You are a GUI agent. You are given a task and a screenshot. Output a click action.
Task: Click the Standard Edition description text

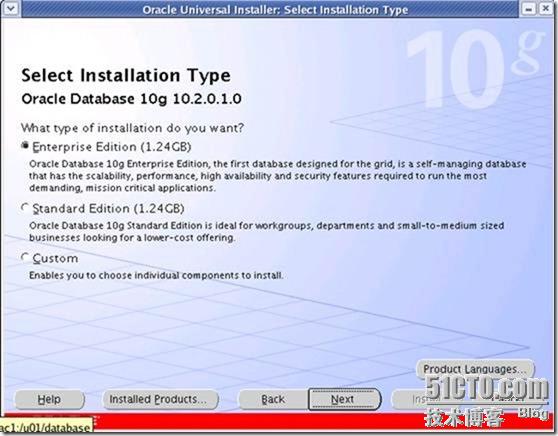point(267,231)
